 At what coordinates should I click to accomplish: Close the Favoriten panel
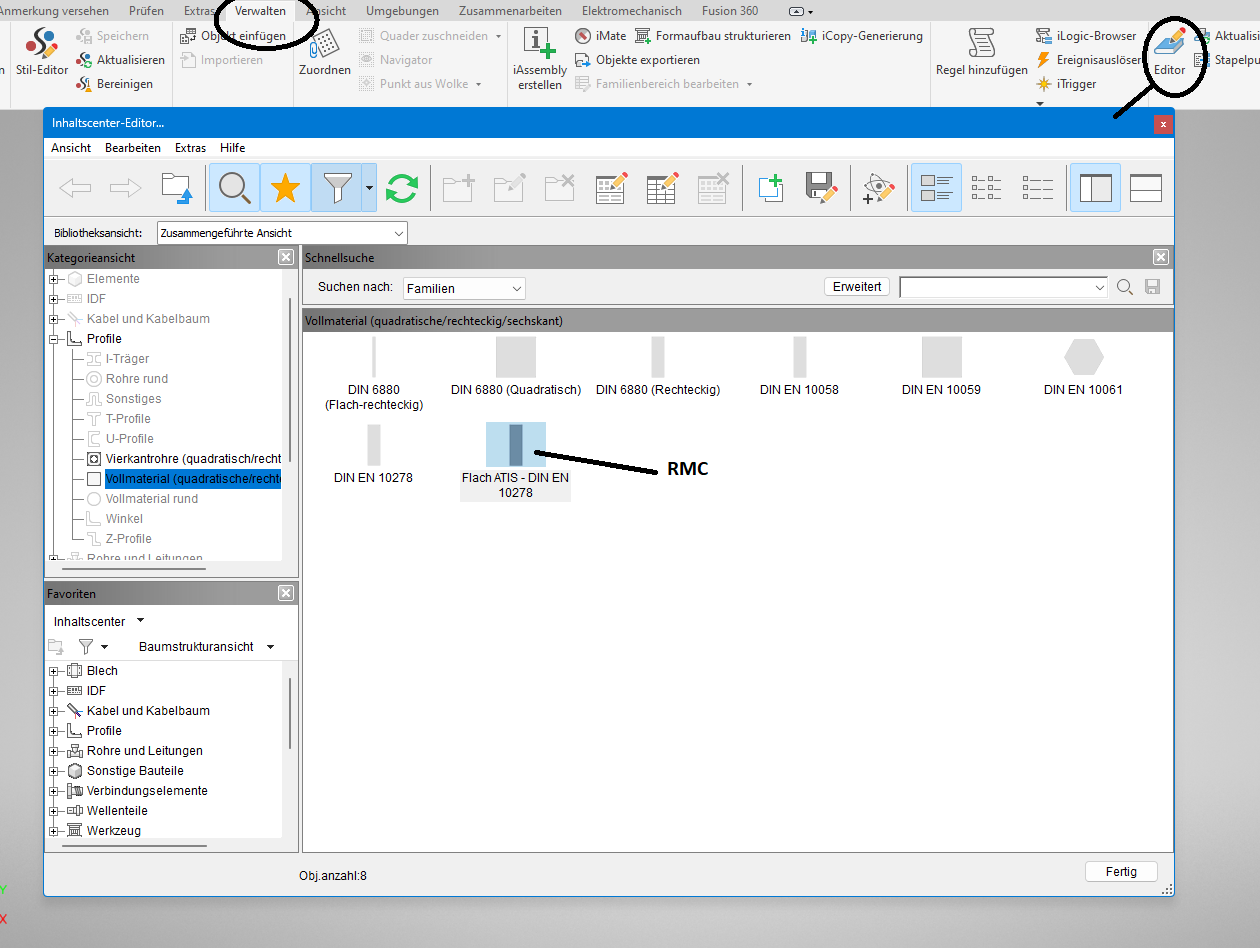coord(286,594)
